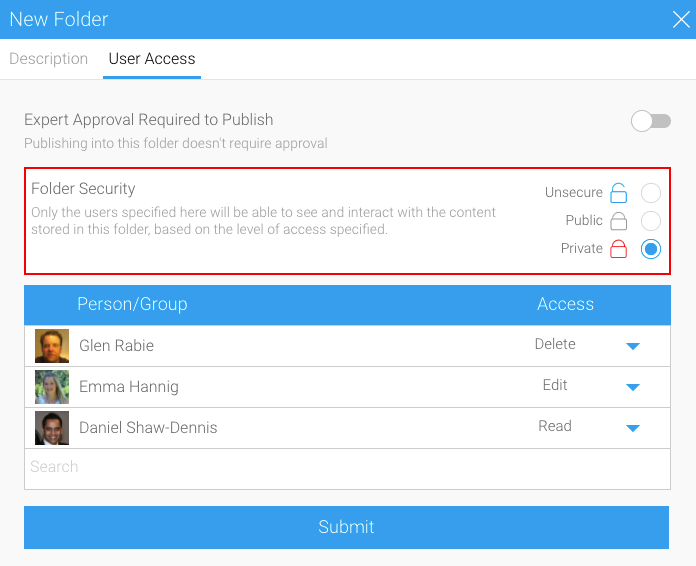Click the Person/Group column header
696x566 pixels.
coord(132,304)
